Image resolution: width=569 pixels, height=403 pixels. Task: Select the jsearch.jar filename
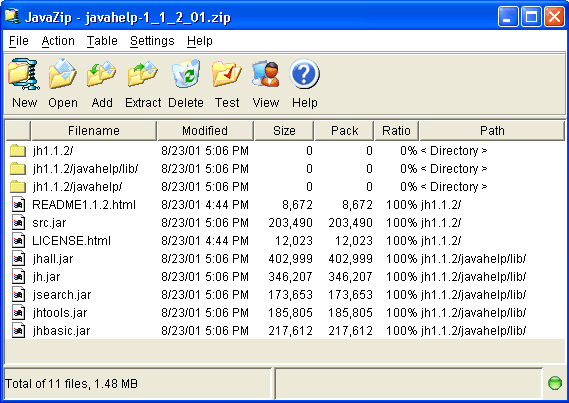pyautogui.click(x=62, y=295)
